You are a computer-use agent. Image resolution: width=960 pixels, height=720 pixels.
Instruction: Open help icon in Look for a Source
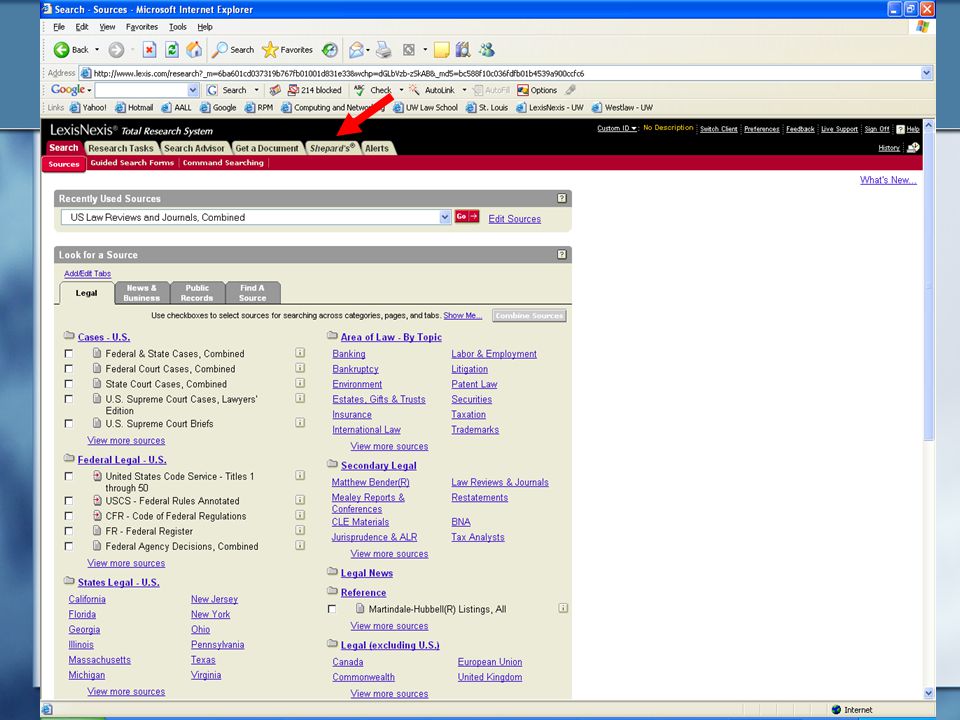coord(562,254)
